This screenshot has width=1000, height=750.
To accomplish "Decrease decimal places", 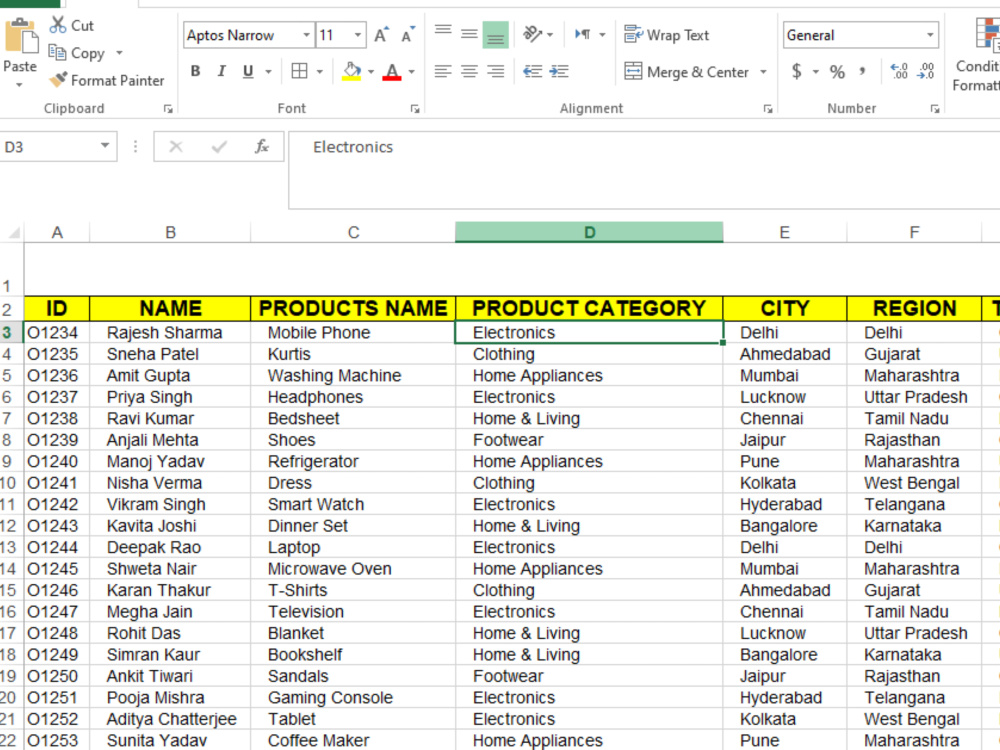I will pos(925,71).
